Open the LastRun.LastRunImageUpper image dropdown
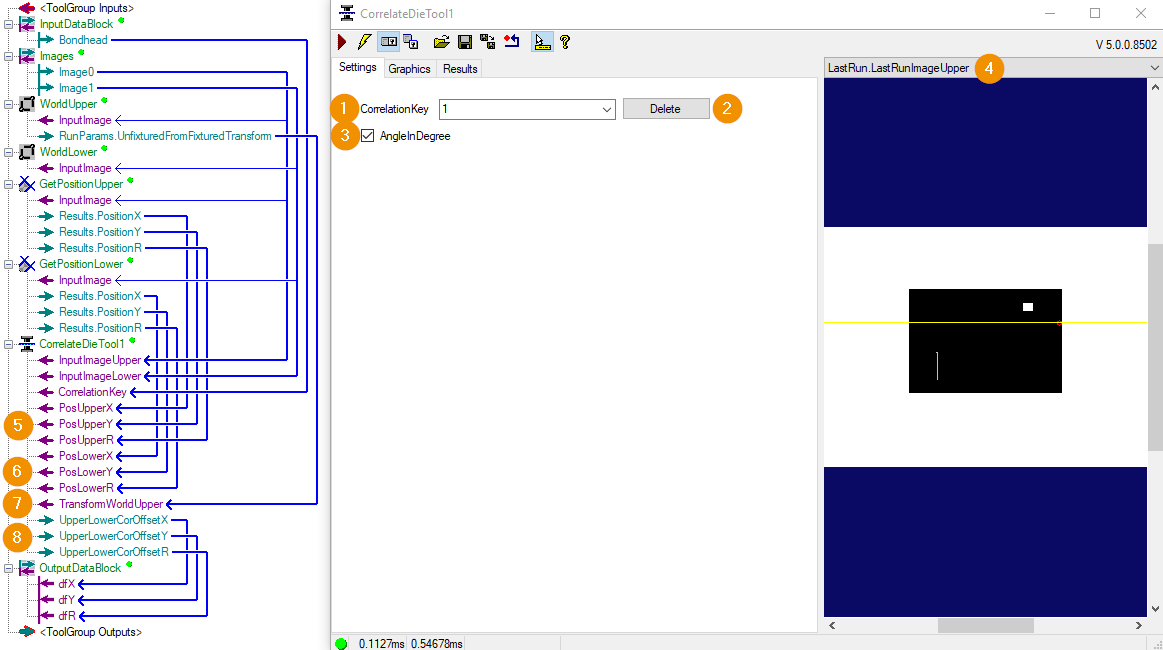This screenshot has height=650, width=1163. [1154, 68]
